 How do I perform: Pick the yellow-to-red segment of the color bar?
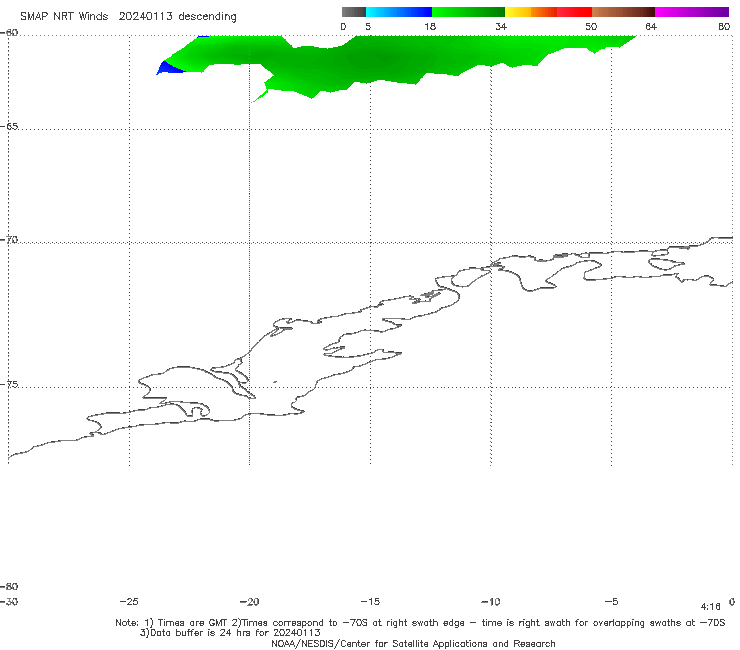tap(548, 12)
